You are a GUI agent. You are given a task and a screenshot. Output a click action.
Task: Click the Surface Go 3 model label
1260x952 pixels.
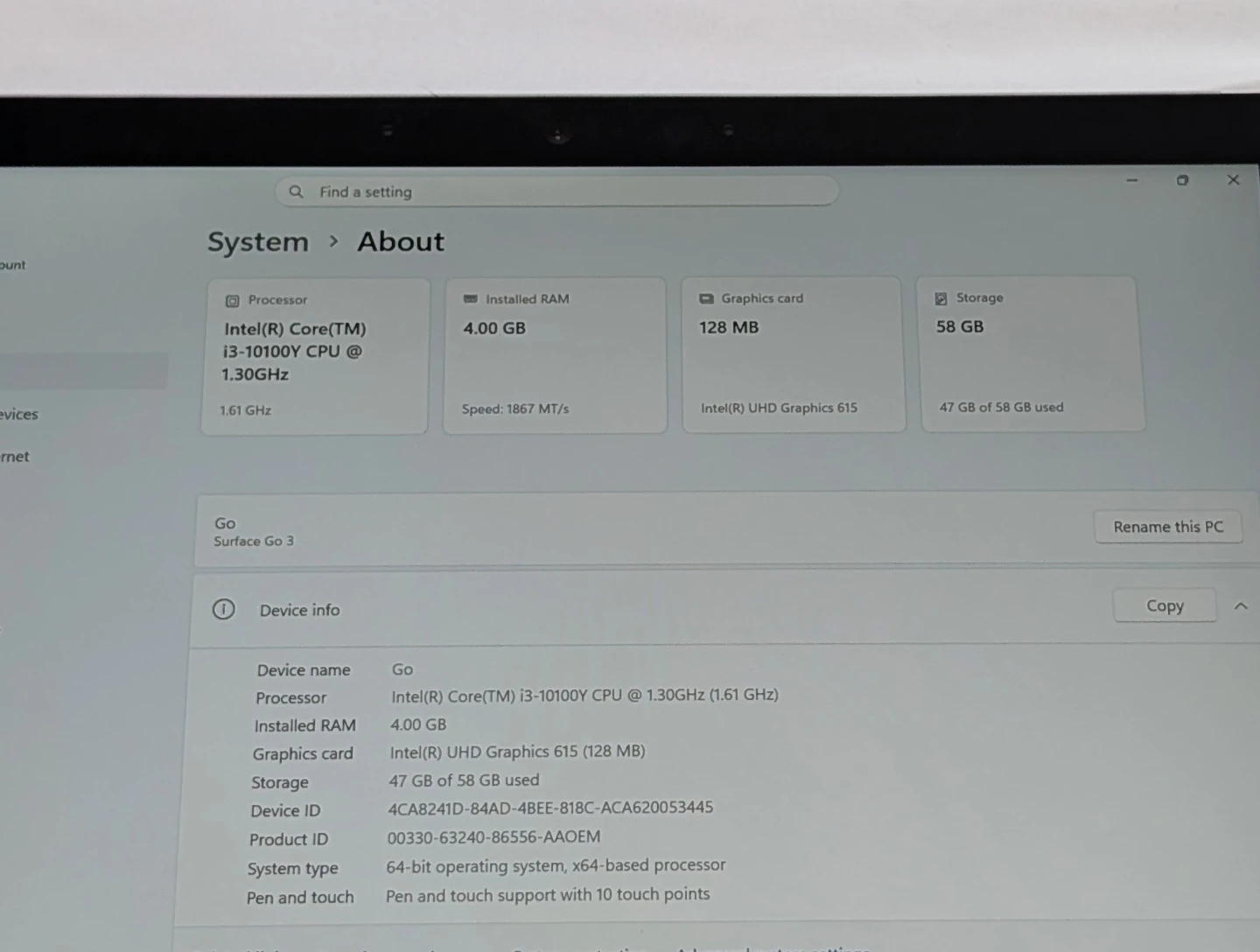tap(254, 542)
